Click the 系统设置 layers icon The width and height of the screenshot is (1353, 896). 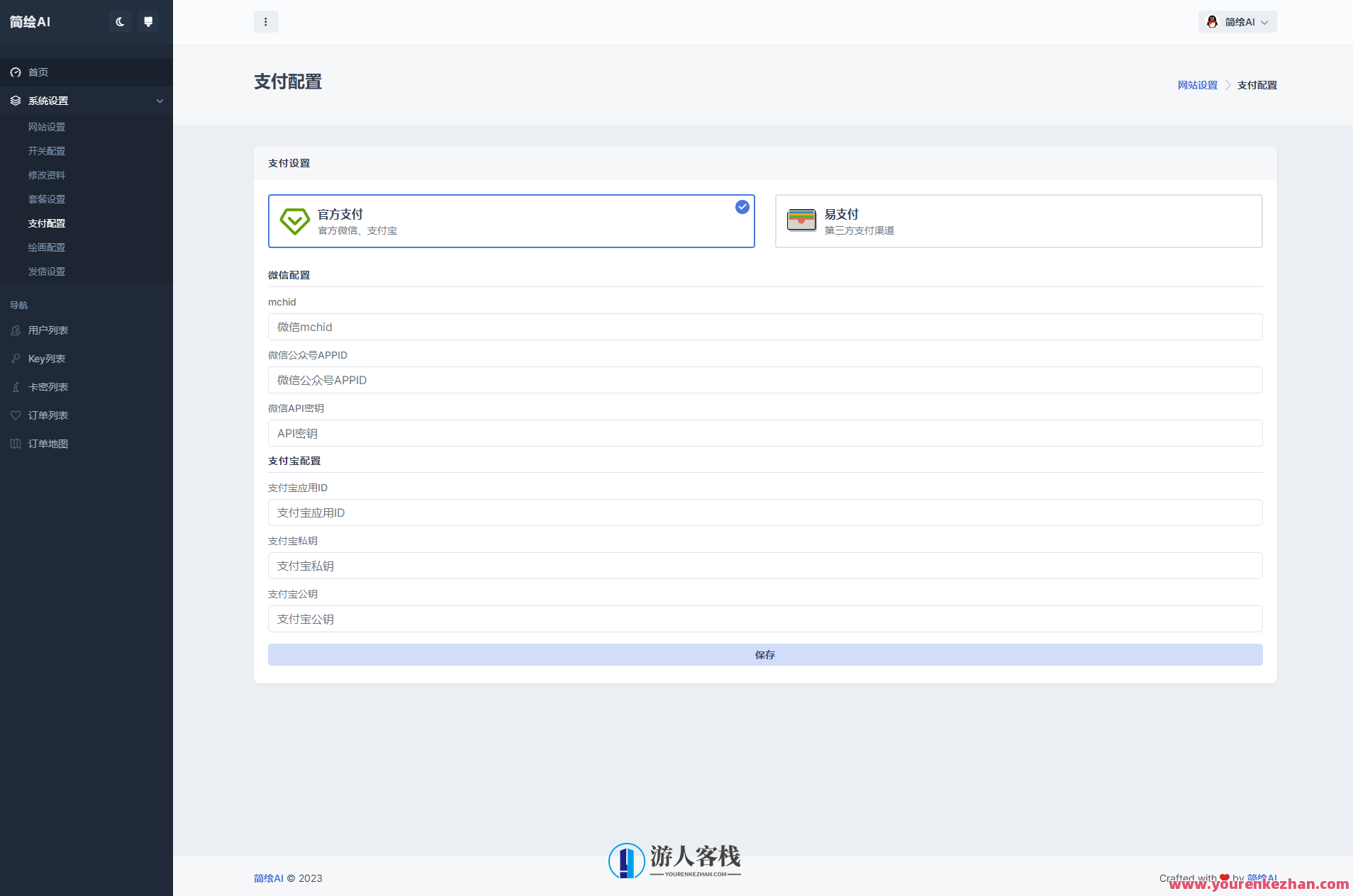[x=16, y=101]
